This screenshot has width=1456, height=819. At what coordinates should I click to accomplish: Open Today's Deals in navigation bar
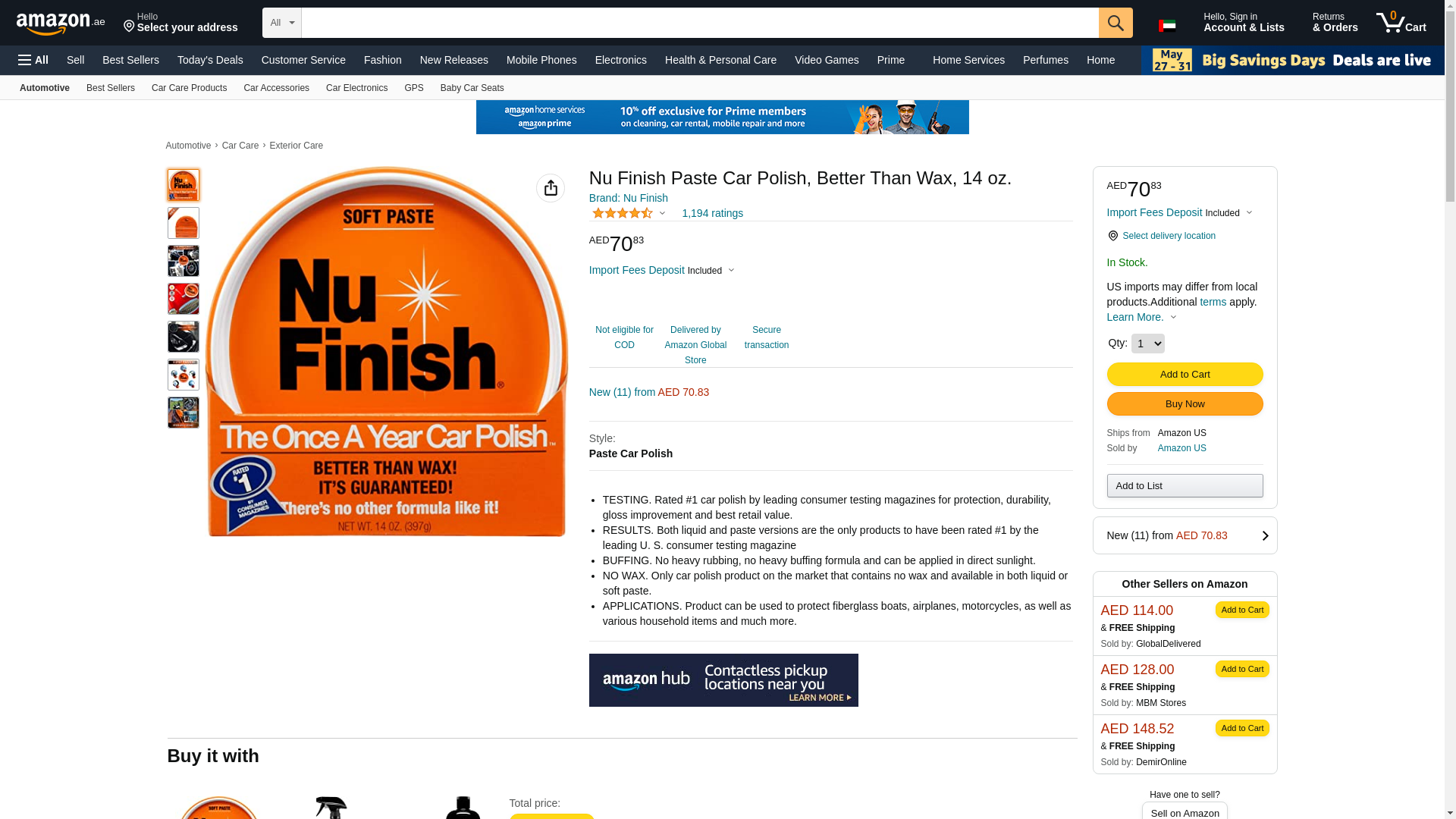pos(210,60)
